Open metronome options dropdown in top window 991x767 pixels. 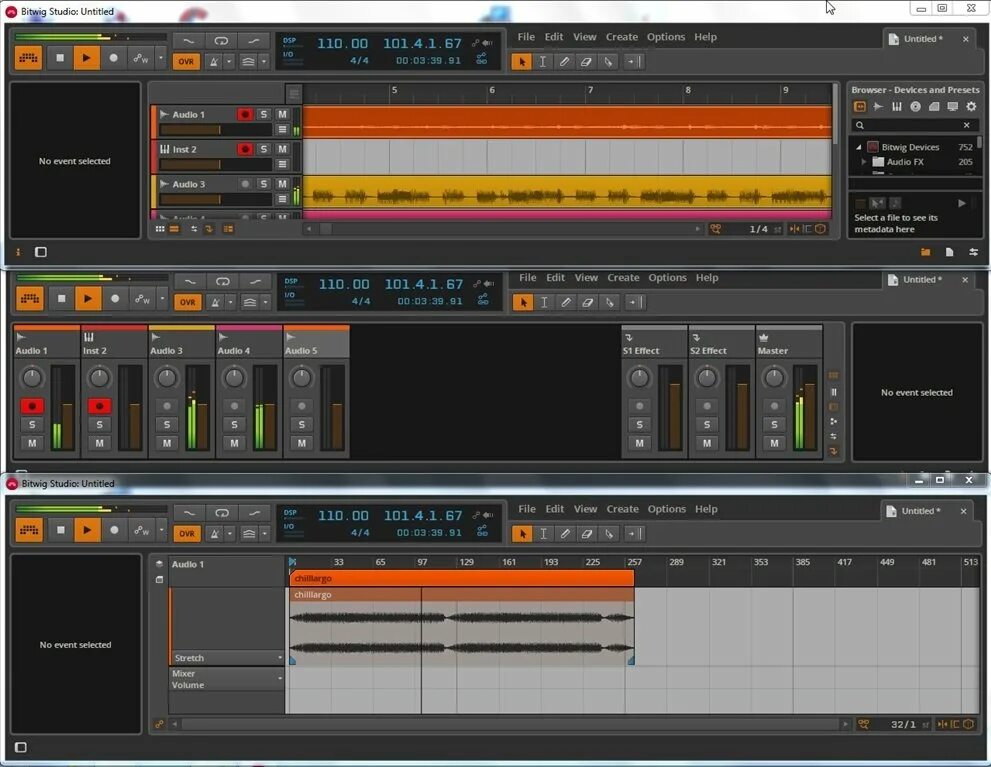click(229, 61)
